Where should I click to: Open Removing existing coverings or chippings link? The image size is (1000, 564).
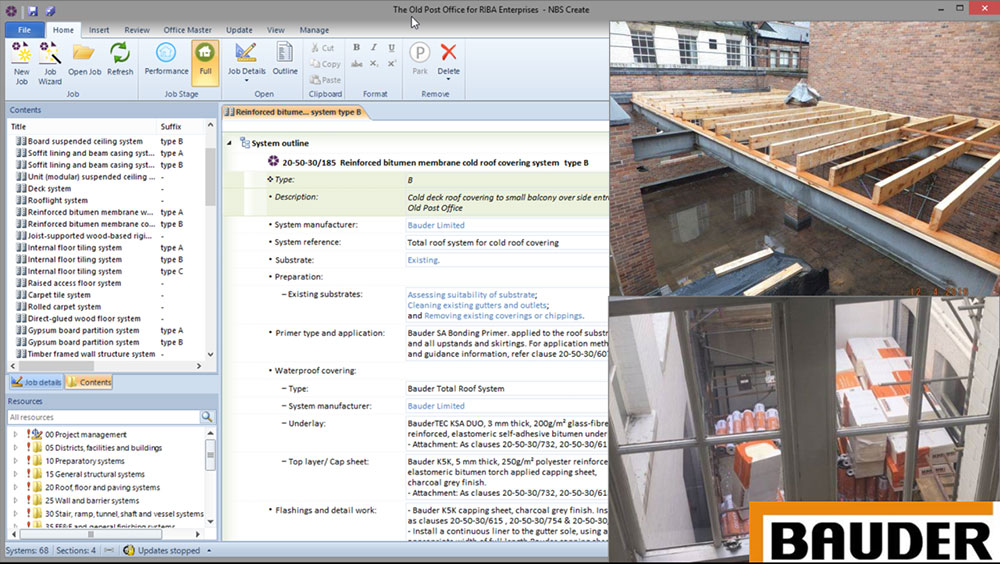coord(503,315)
